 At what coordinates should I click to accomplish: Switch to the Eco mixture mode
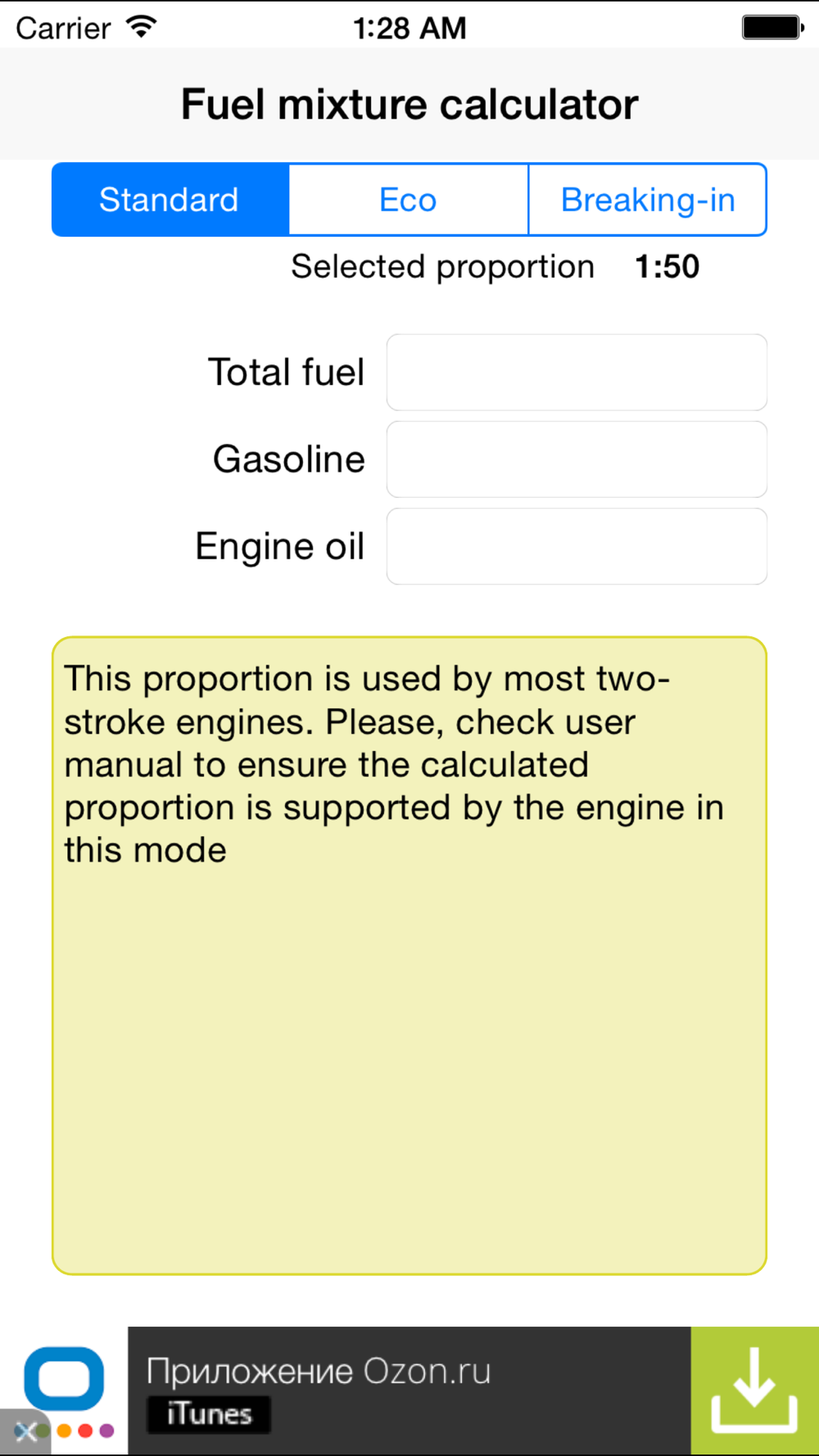click(408, 200)
